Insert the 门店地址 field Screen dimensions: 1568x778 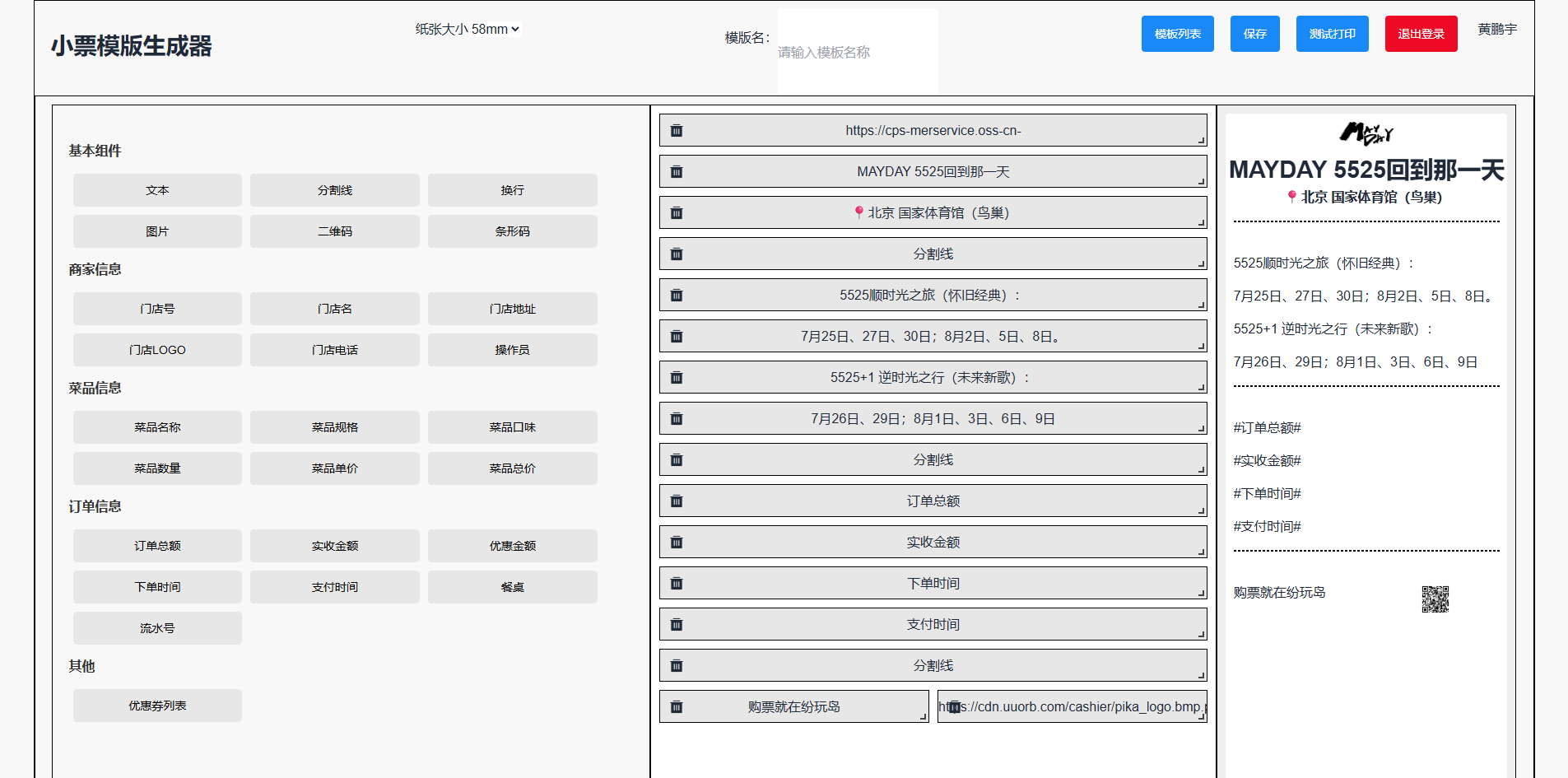(513, 309)
